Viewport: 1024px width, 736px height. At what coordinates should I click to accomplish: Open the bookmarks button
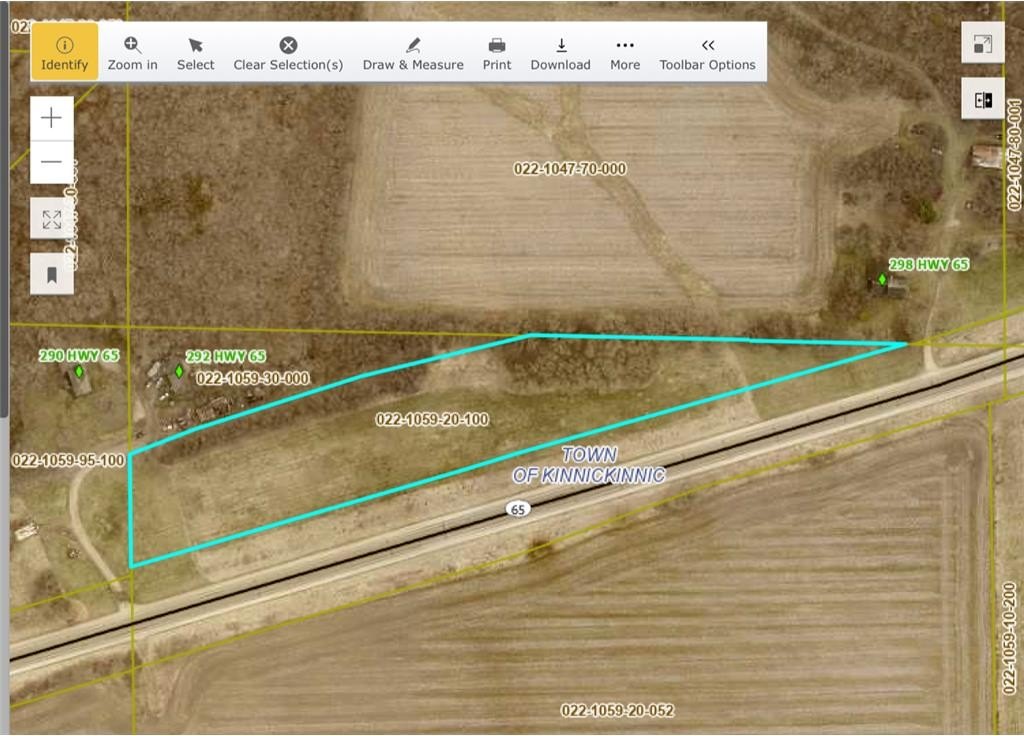pos(52,273)
